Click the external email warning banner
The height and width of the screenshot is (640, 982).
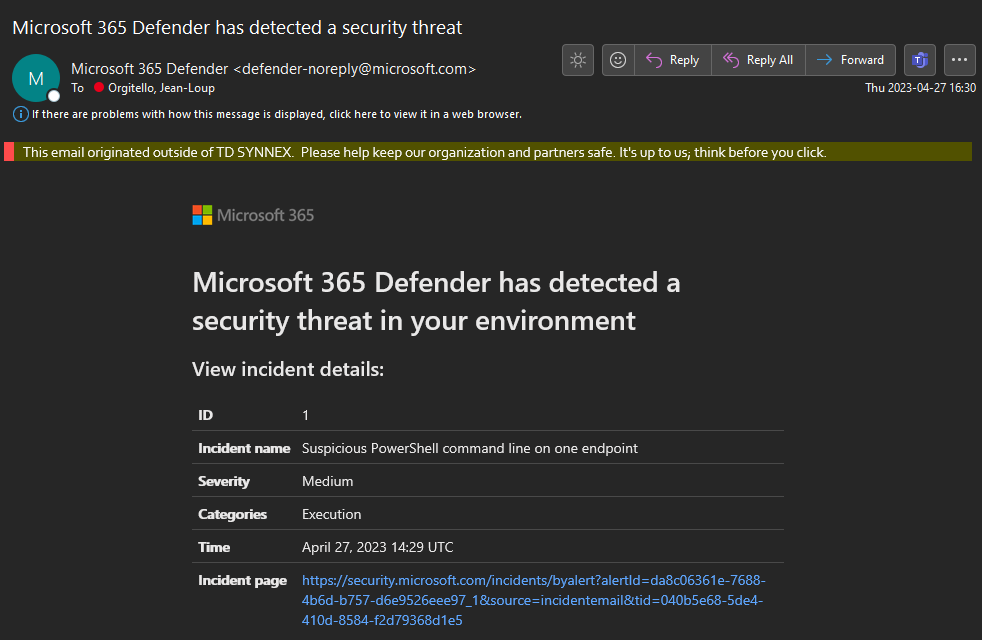(488, 152)
